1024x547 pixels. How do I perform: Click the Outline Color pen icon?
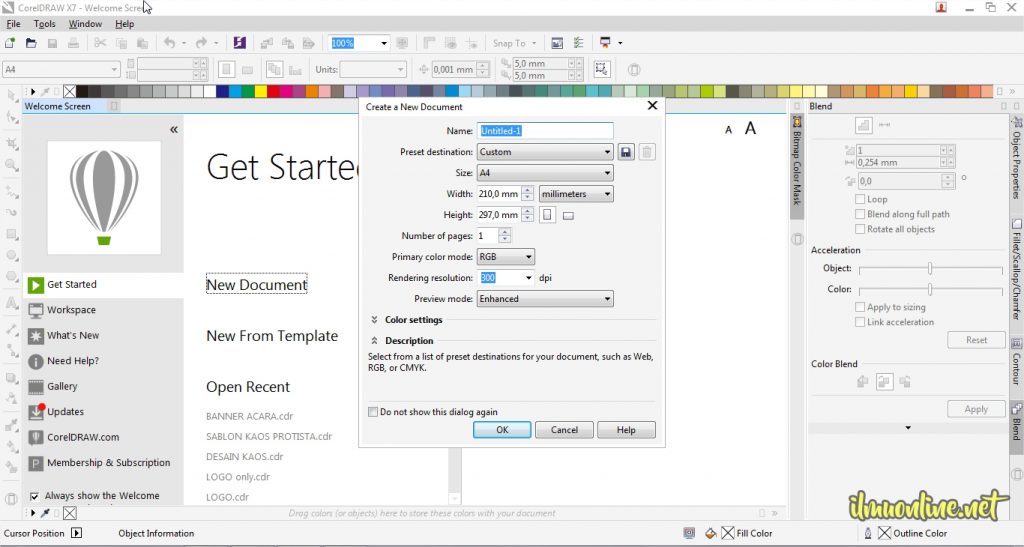[x=867, y=533]
